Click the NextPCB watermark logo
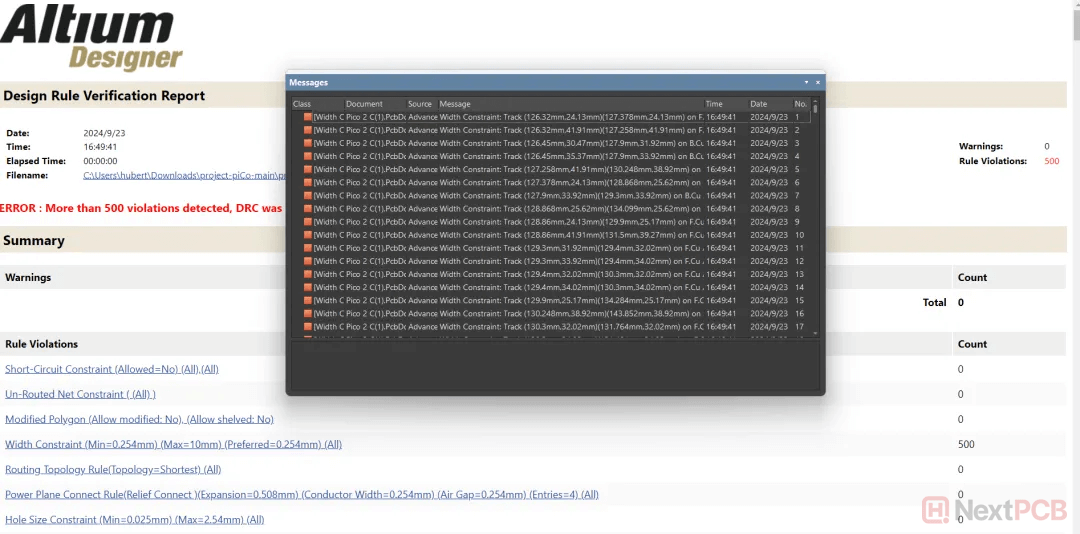This screenshot has height=534, width=1080. tap(1000, 509)
